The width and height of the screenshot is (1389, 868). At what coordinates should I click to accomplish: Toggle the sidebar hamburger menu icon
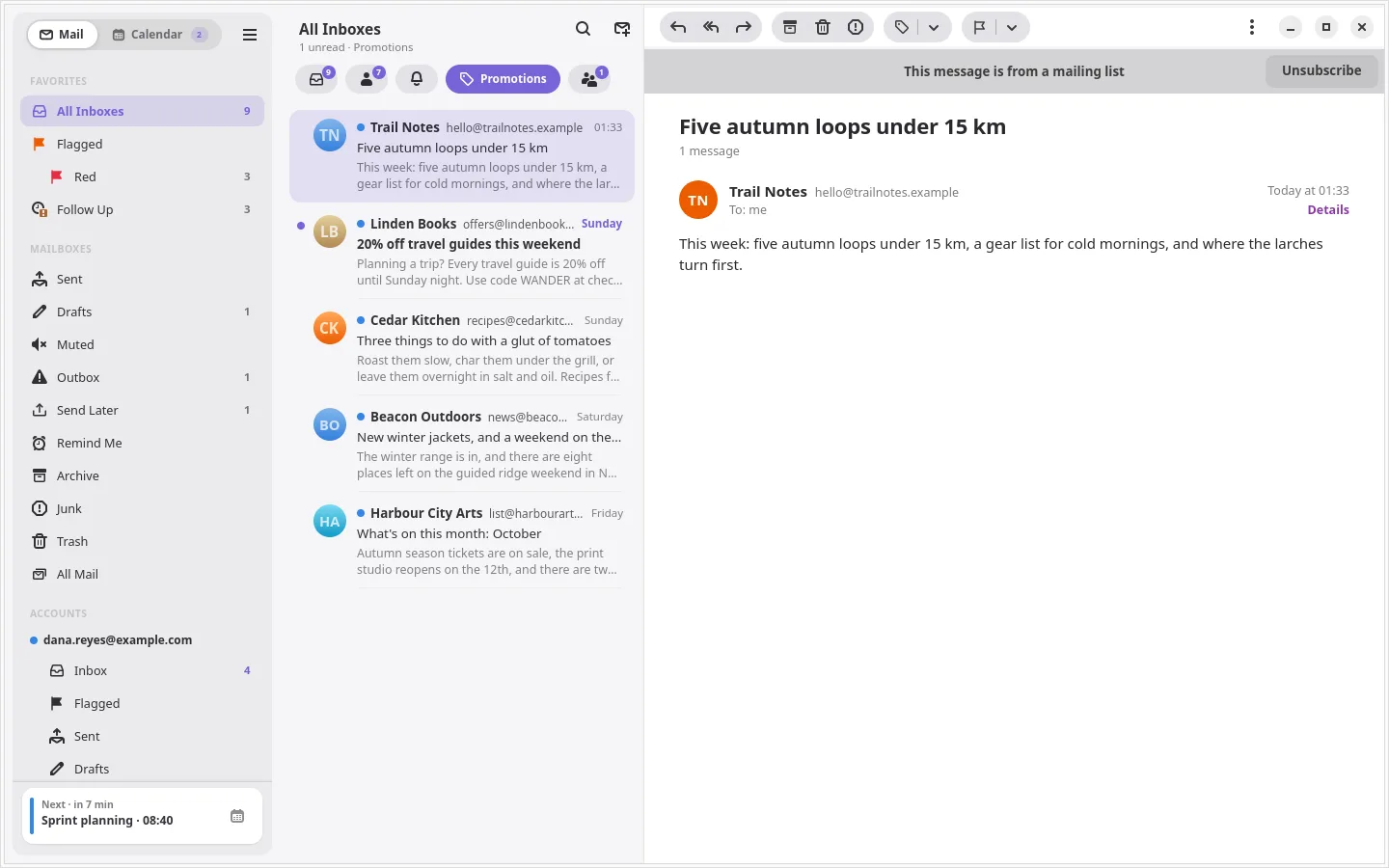(x=250, y=35)
